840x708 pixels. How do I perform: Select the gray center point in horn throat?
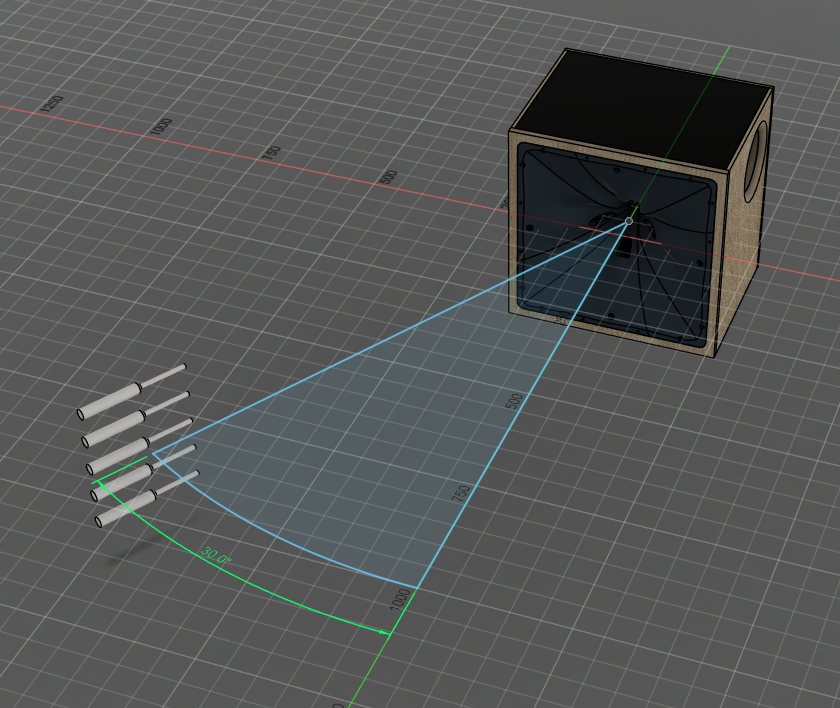[629, 221]
